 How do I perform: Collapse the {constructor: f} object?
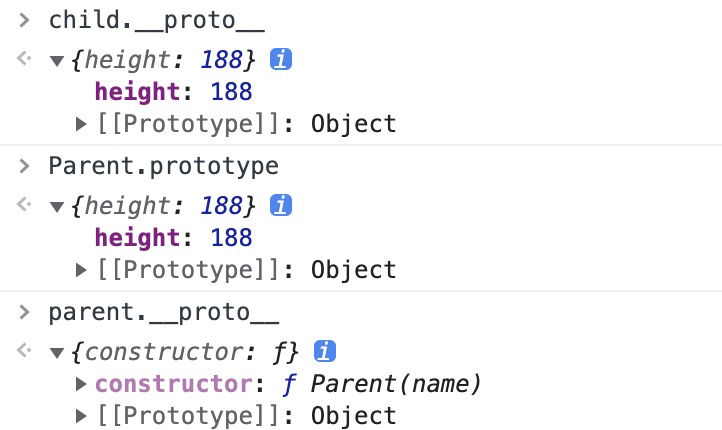(x=57, y=352)
